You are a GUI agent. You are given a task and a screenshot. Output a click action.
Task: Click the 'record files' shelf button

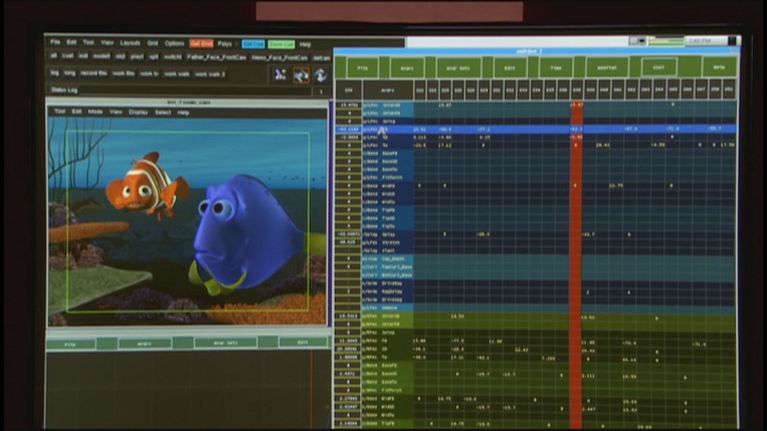pos(94,73)
